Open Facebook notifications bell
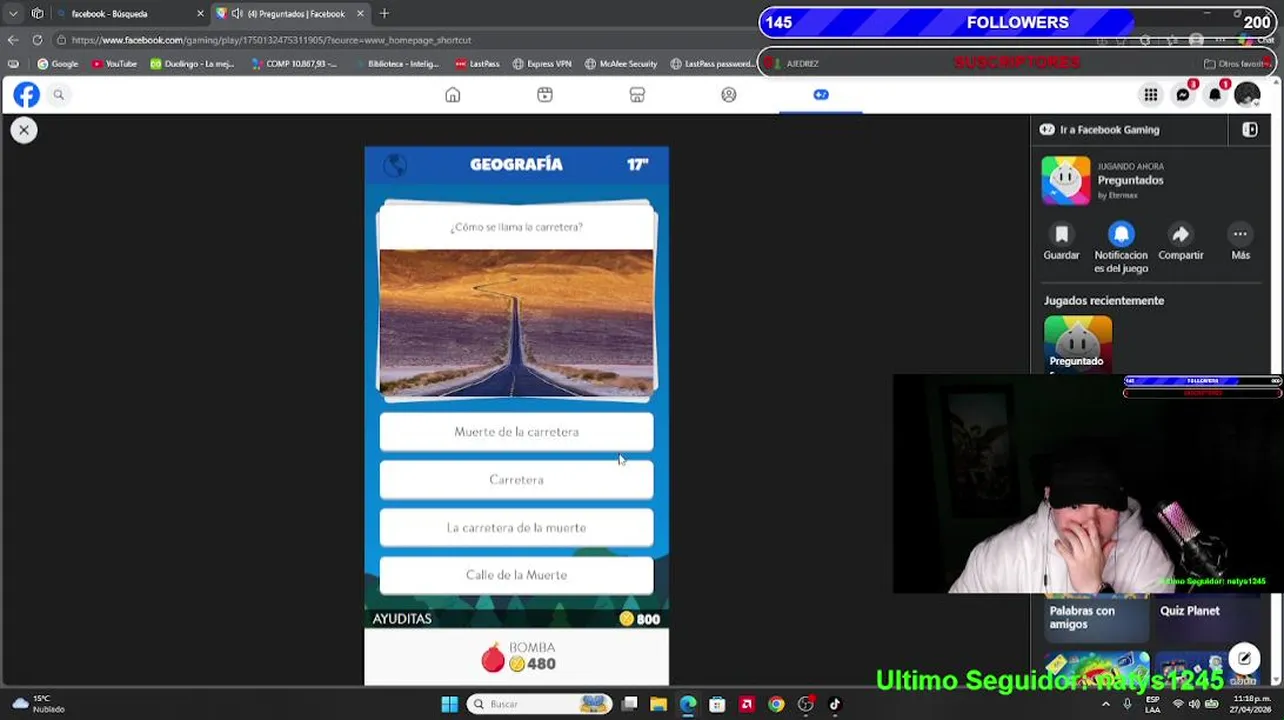1284x720 pixels. point(1215,95)
